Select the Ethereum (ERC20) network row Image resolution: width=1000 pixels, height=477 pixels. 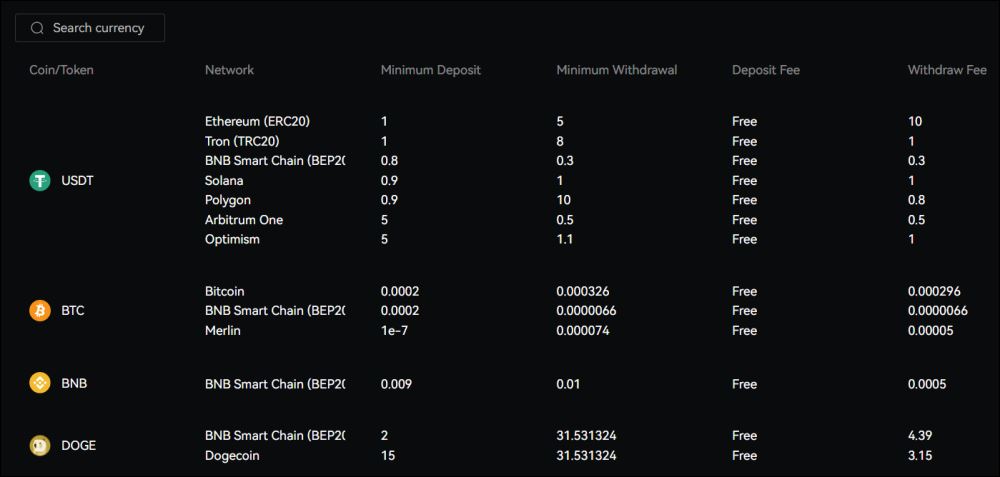(257, 121)
